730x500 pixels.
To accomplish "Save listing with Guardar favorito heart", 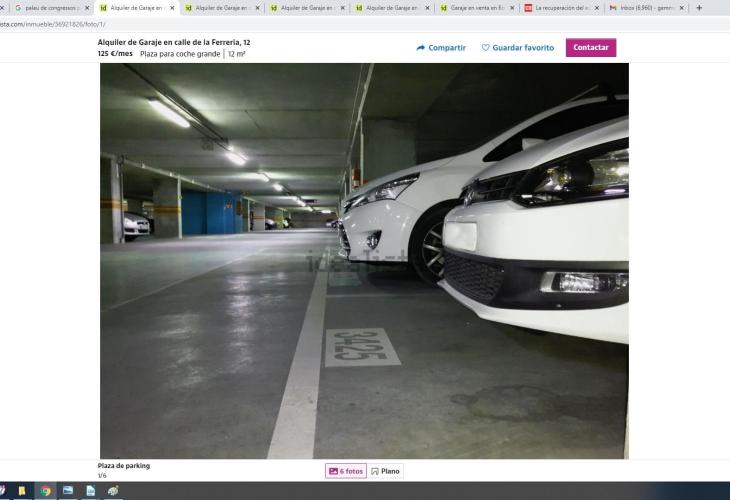I will [517, 47].
